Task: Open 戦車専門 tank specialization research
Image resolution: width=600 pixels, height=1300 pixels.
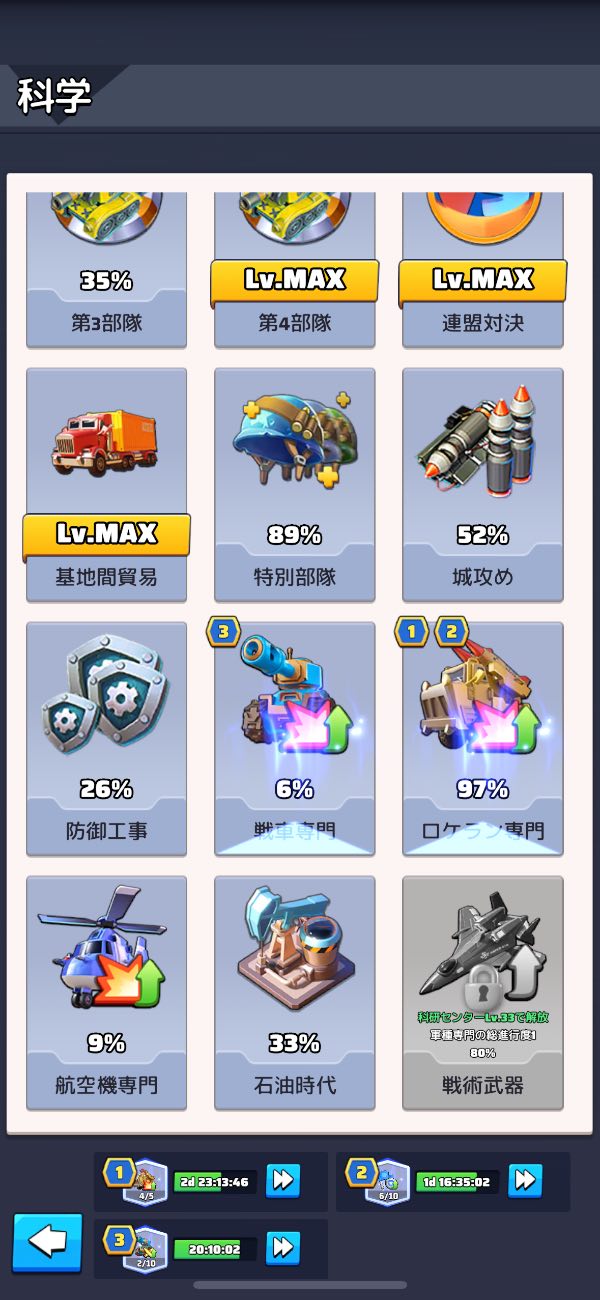Action: tap(295, 739)
